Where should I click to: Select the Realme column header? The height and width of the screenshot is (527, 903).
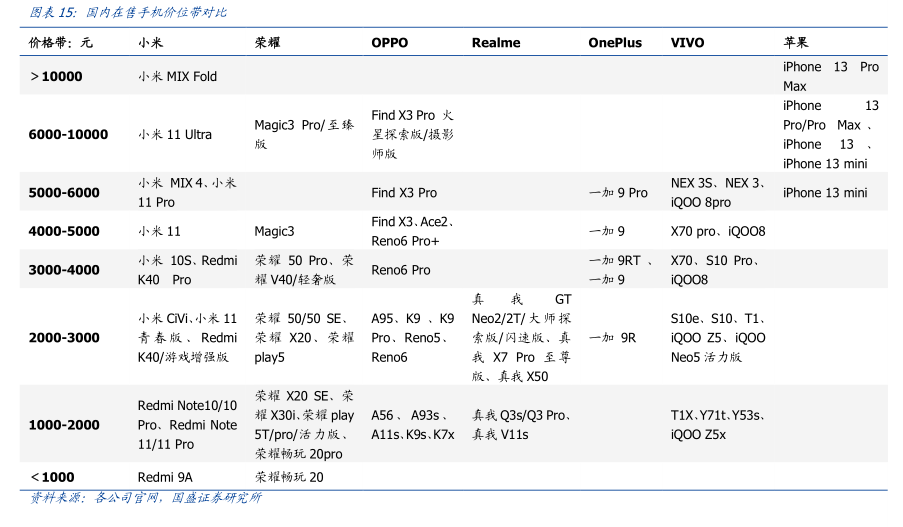(496, 43)
